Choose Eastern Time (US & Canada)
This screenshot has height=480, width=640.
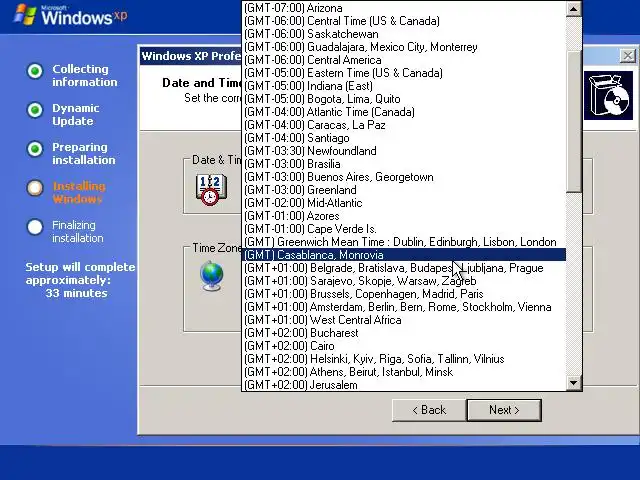pos(404,73)
